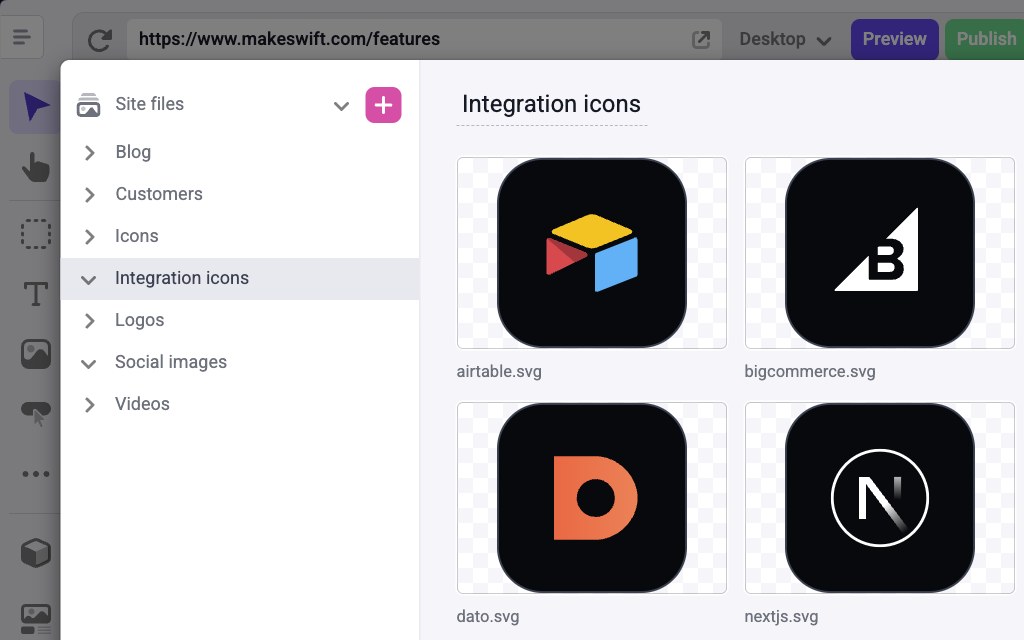The width and height of the screenshot is (1024, 640).
Task: Reload the page with refresh icon
Action: [100, 40]
